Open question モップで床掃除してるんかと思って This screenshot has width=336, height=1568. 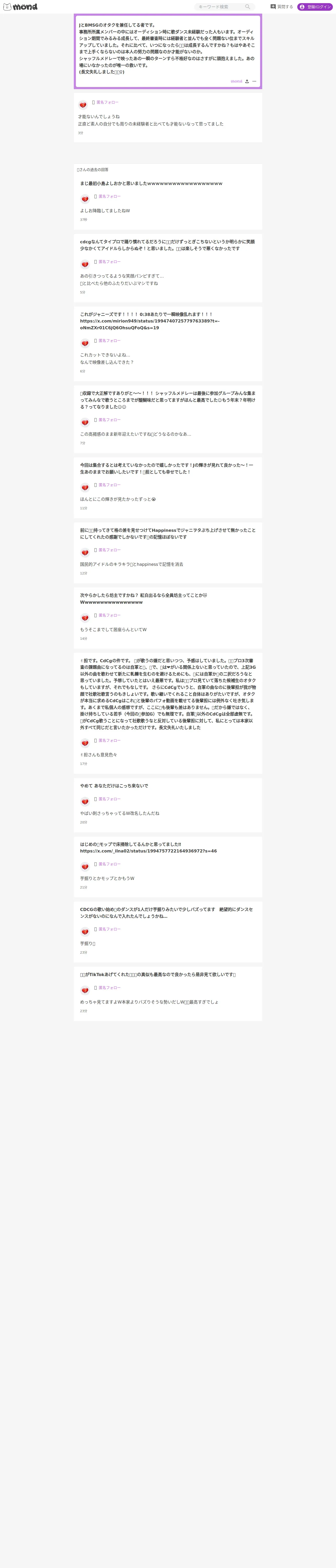pos(148,848)
